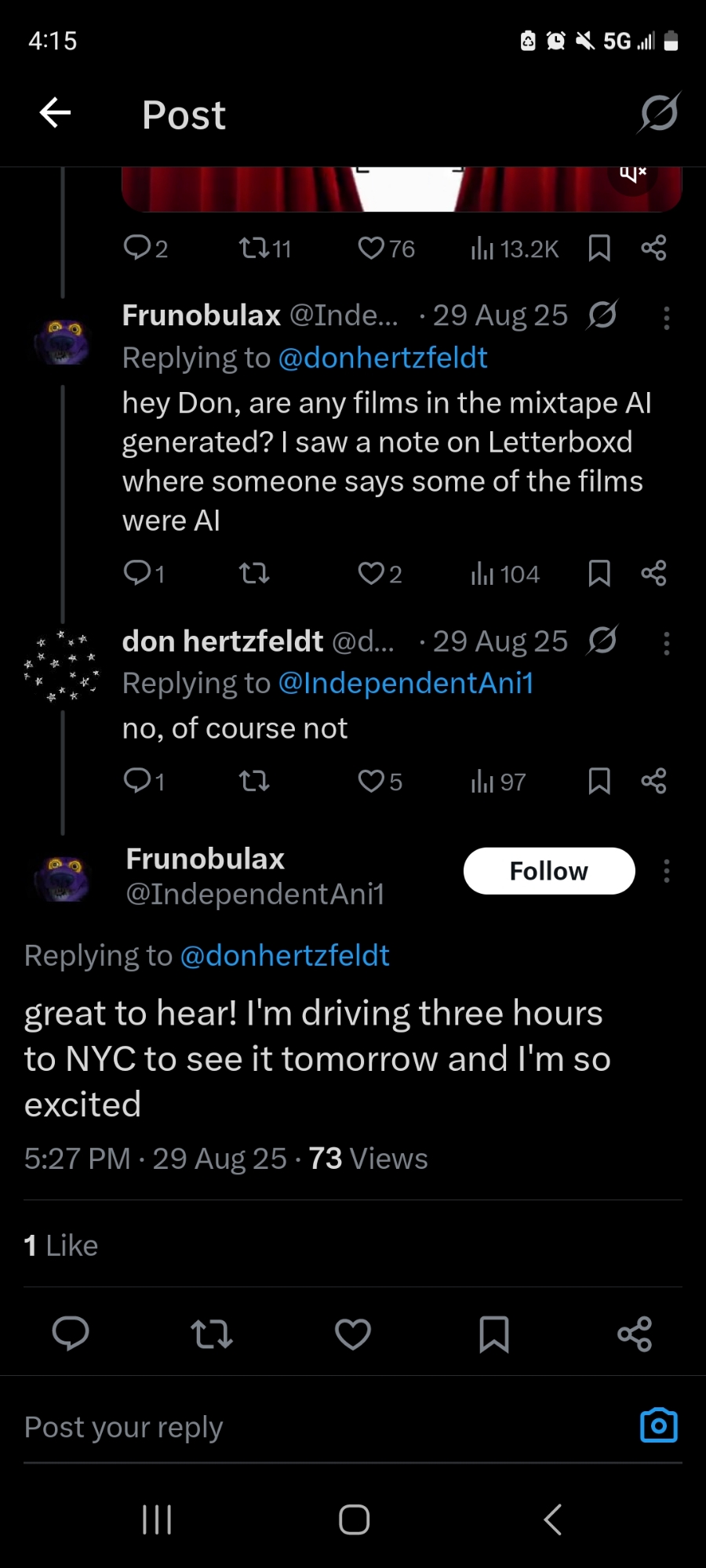Follow Frunobulax

[548, 871]
